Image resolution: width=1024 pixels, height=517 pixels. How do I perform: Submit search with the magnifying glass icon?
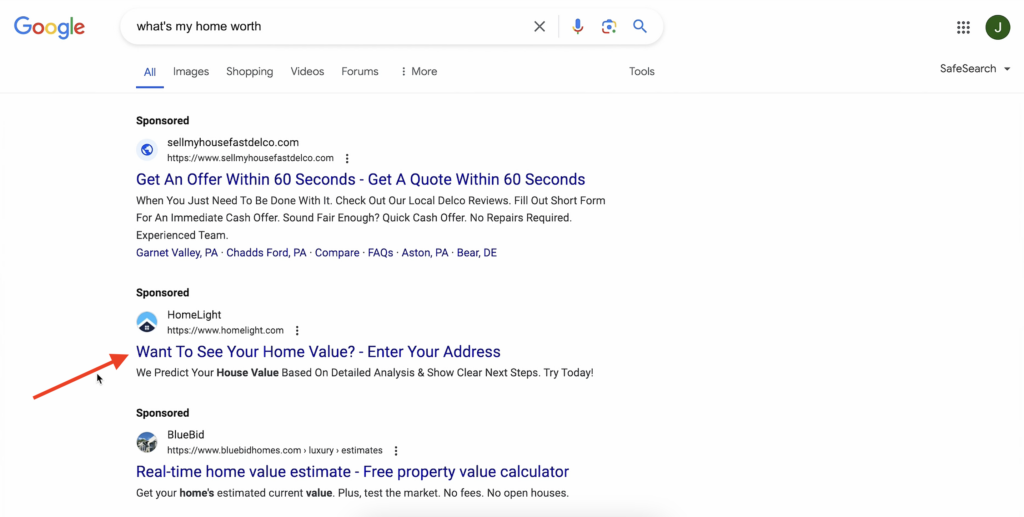click(640, 26)
